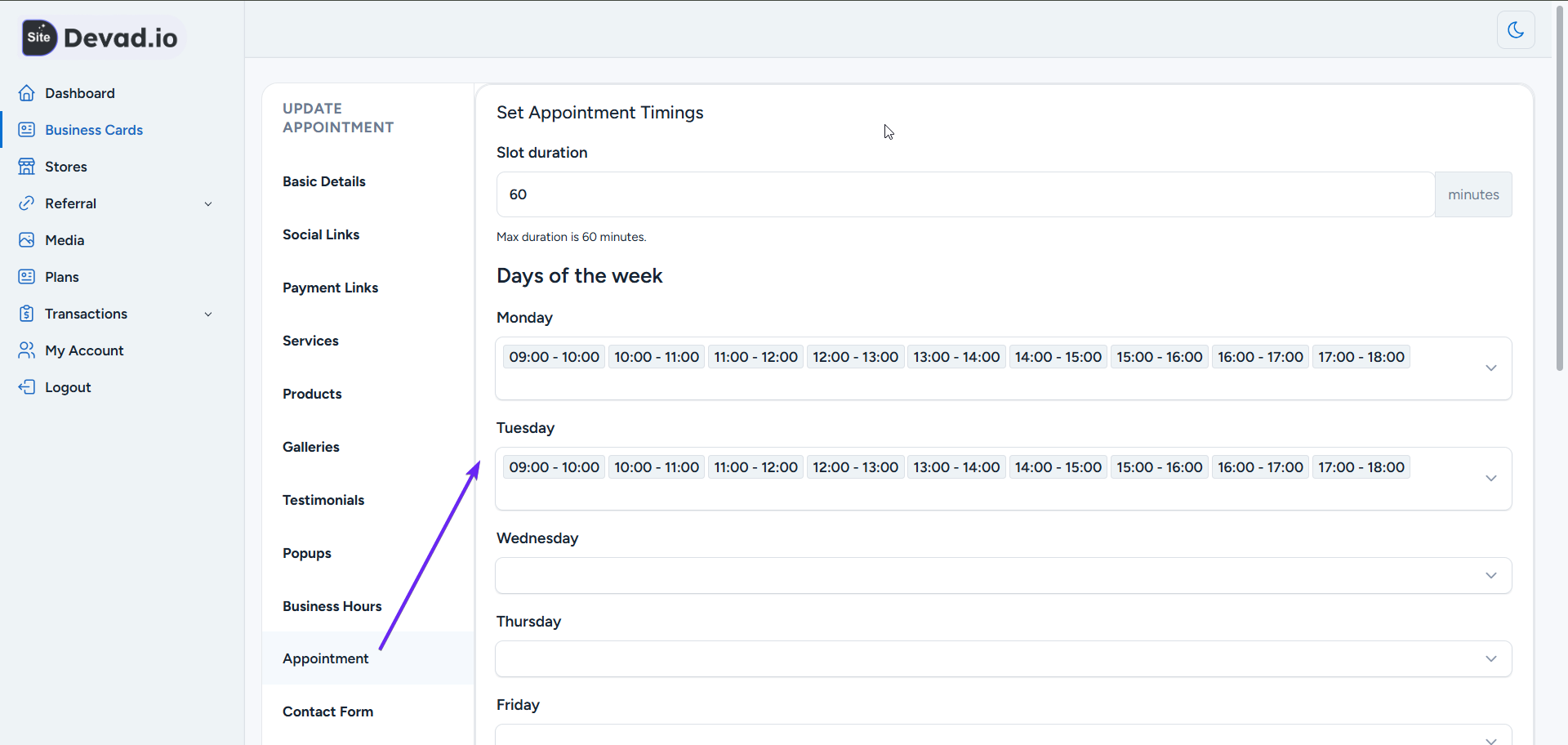Open the Testimonials section
This screenshot has height=745, width=1568.
(x=323, y=500)
